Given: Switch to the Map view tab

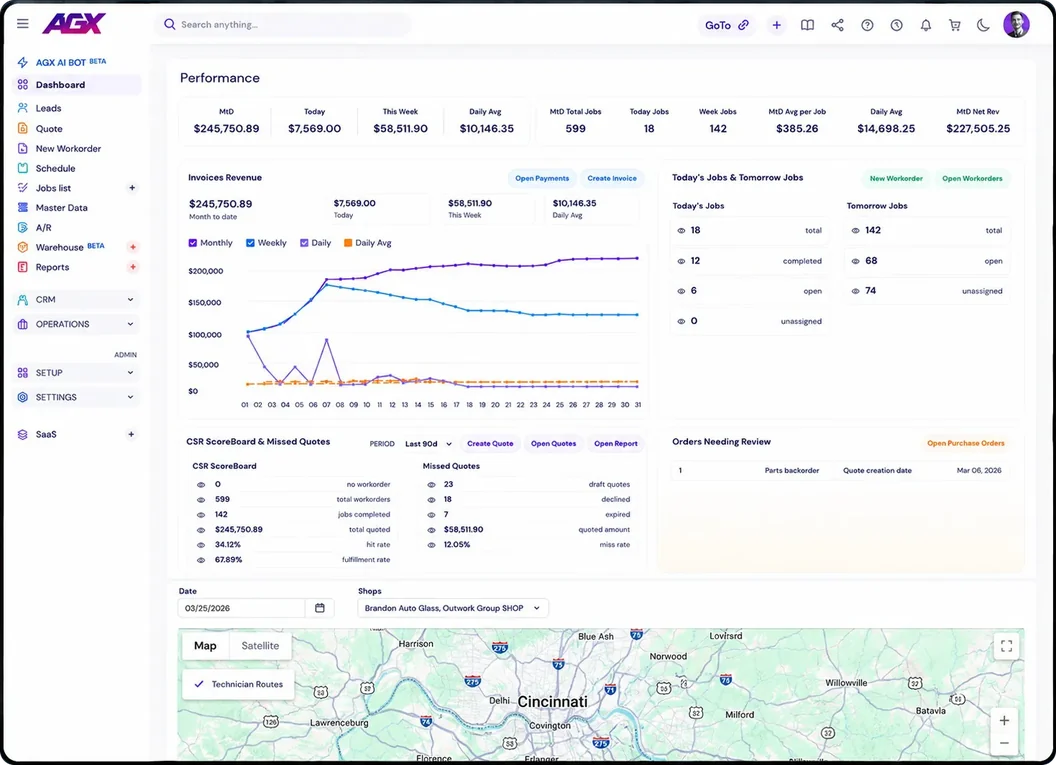Looking at the screenshot, I should pos(205,646).
